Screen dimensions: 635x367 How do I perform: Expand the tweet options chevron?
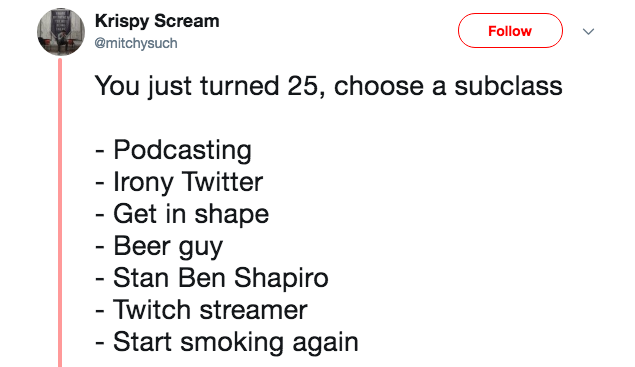click(588, 32)
